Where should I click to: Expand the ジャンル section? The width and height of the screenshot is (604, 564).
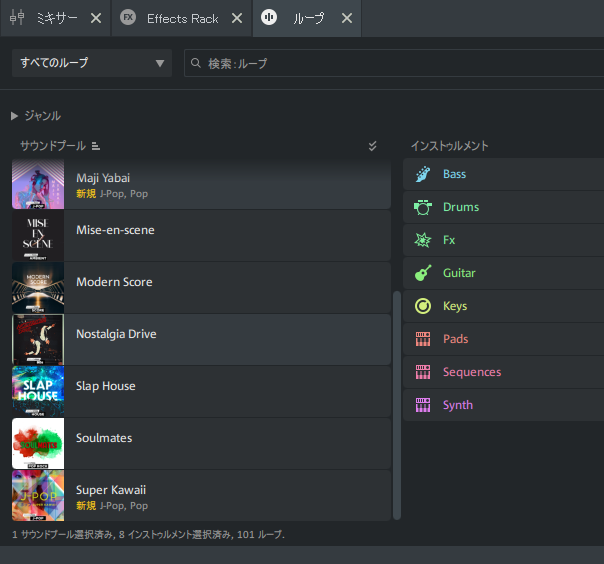(x=15, y=116)
